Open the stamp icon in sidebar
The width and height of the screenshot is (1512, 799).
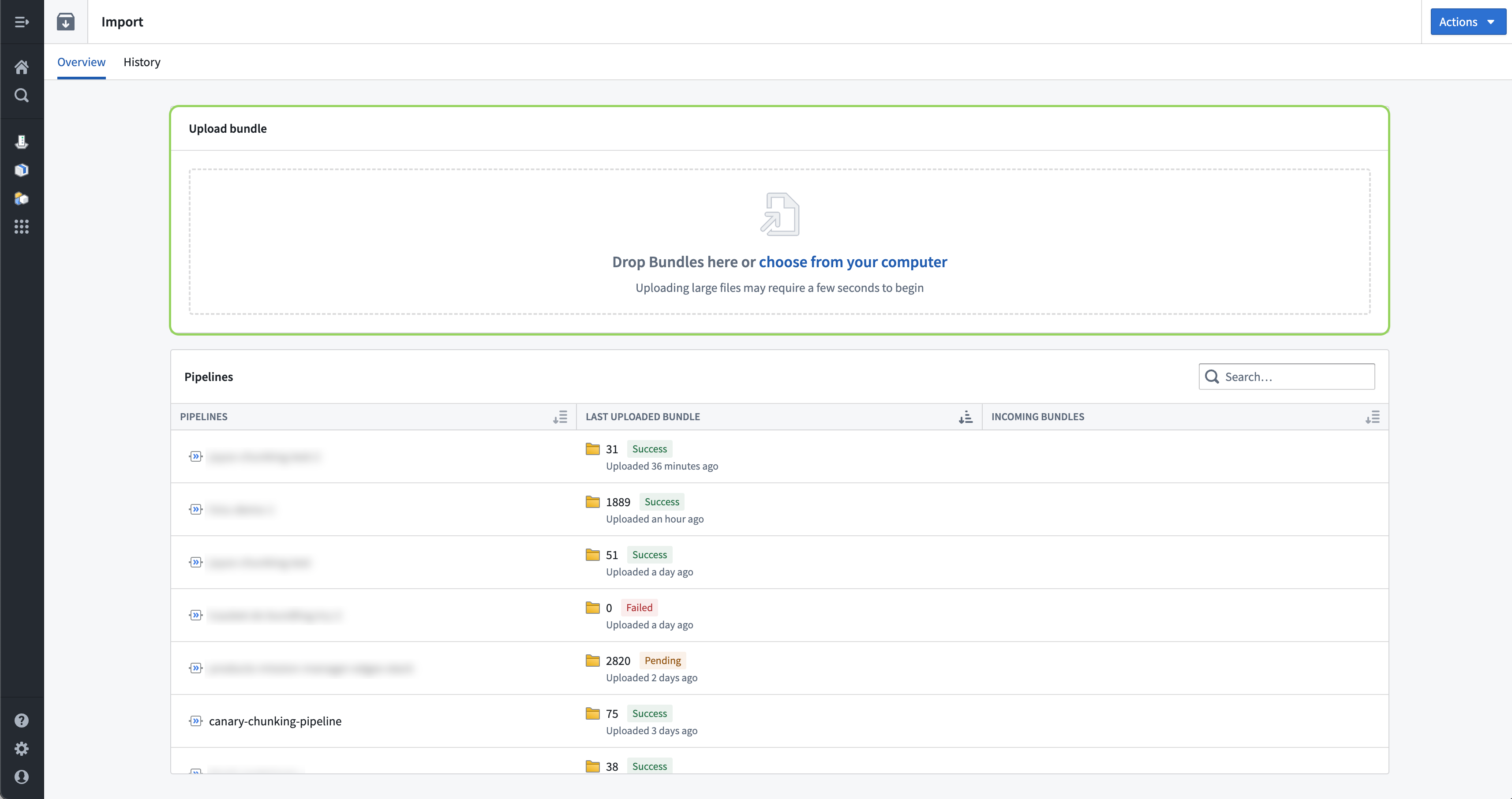(x=22, y=142)
